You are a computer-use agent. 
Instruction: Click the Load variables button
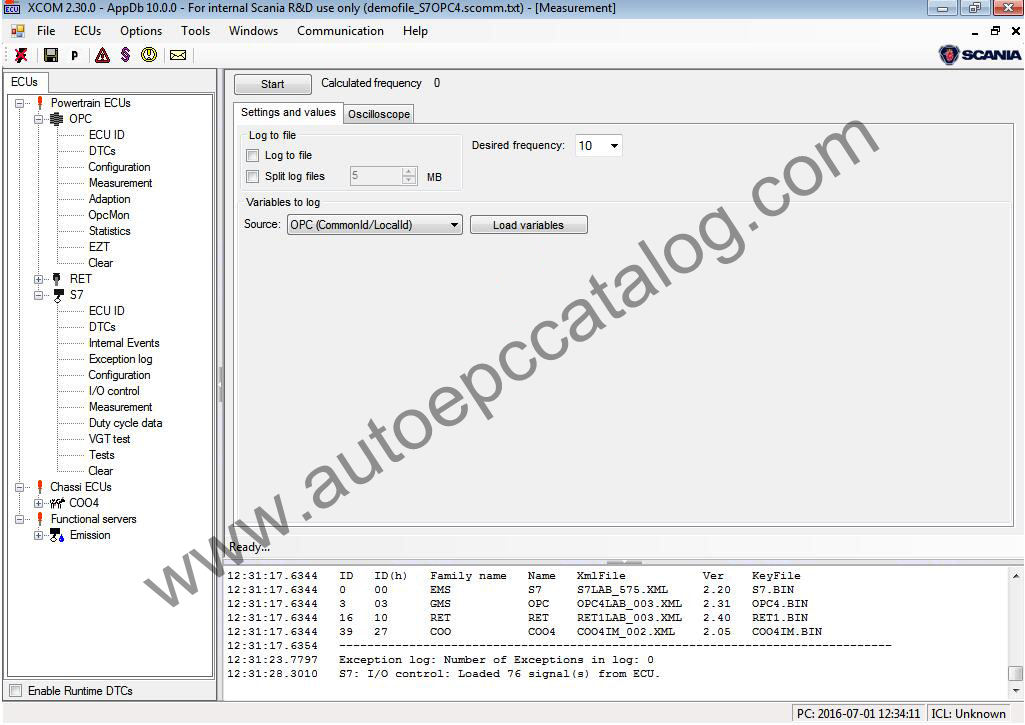click(x=528, y=225)
